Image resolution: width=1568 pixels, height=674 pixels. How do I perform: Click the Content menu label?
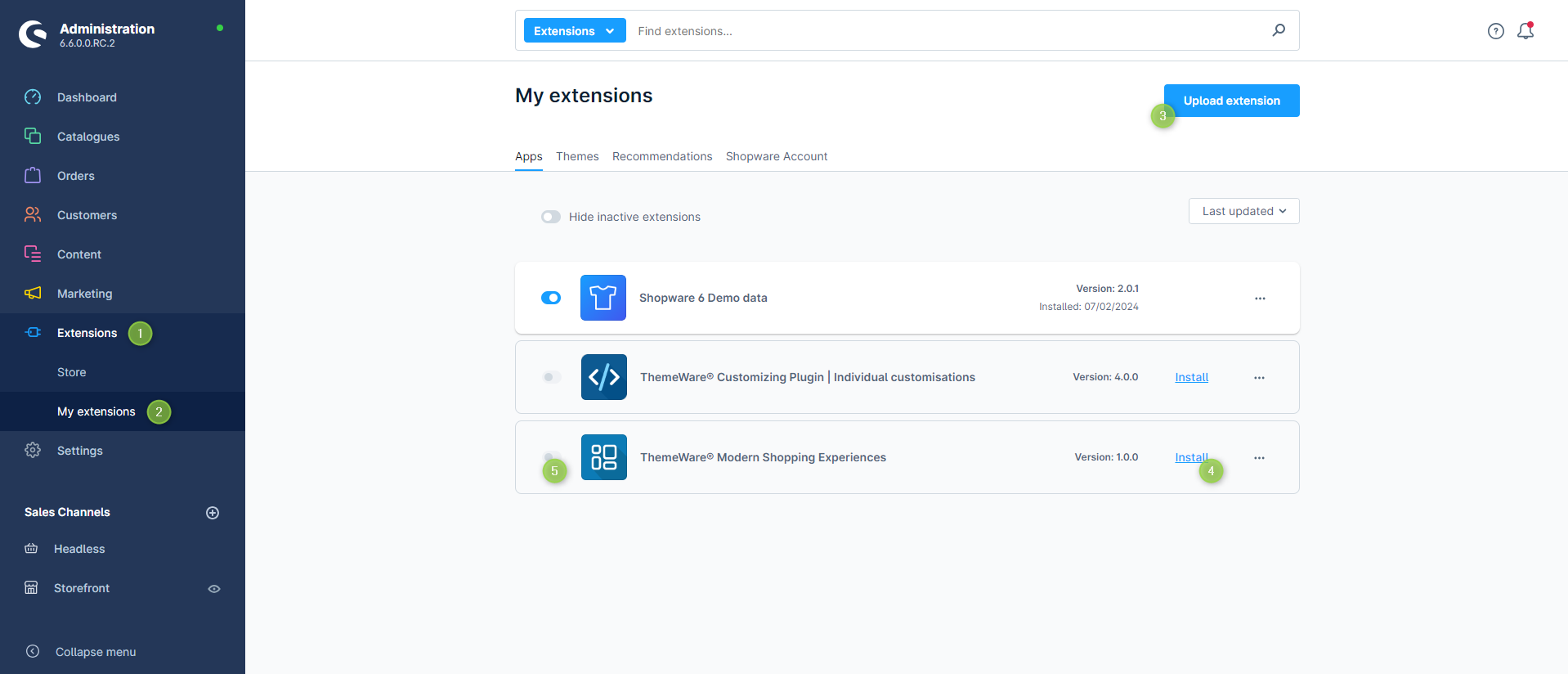coord(79,254)
